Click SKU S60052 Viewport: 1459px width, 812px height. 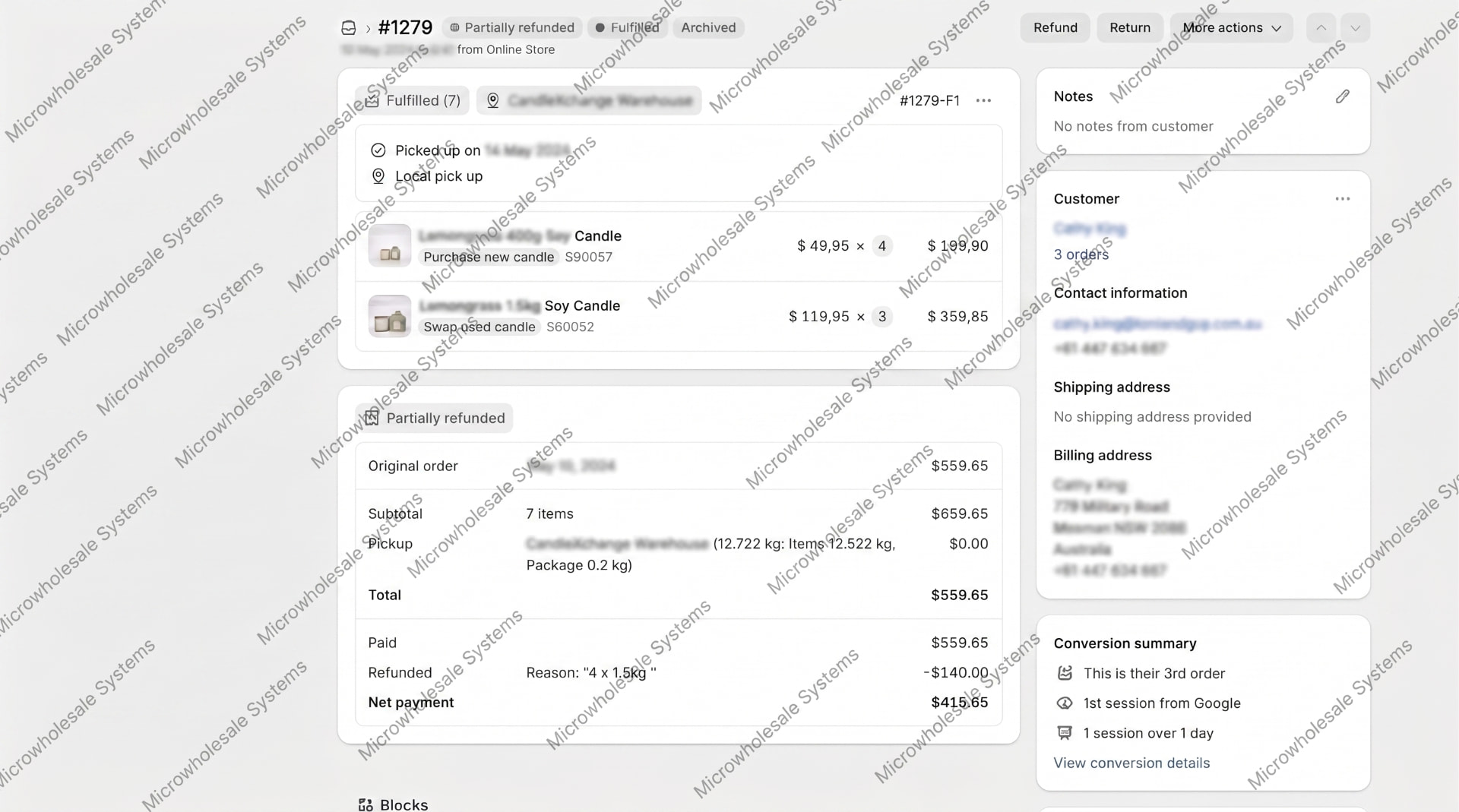tap(570, 327)
